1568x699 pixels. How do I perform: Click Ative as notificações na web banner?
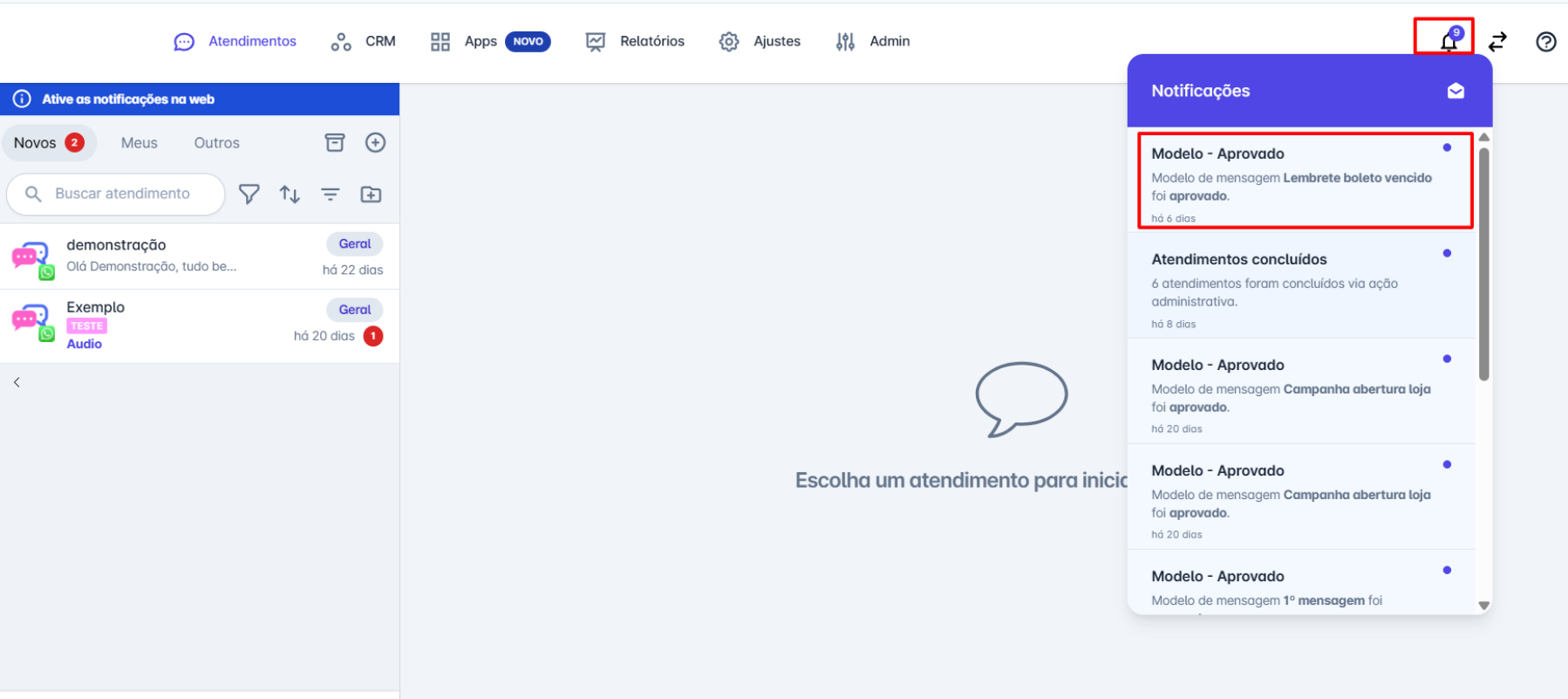coord(128,99)
